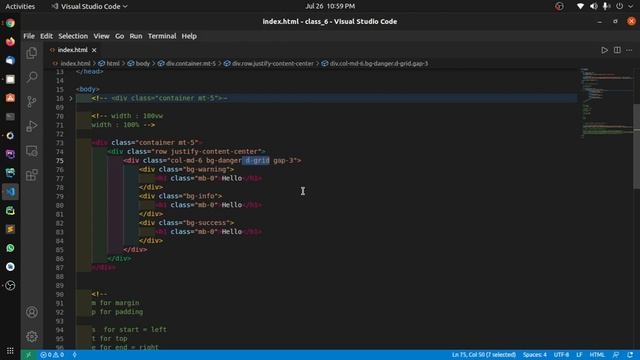Launch Google Chrome from the dock
The height and width of the screenshot is (360, 640).
click(10, 23)
